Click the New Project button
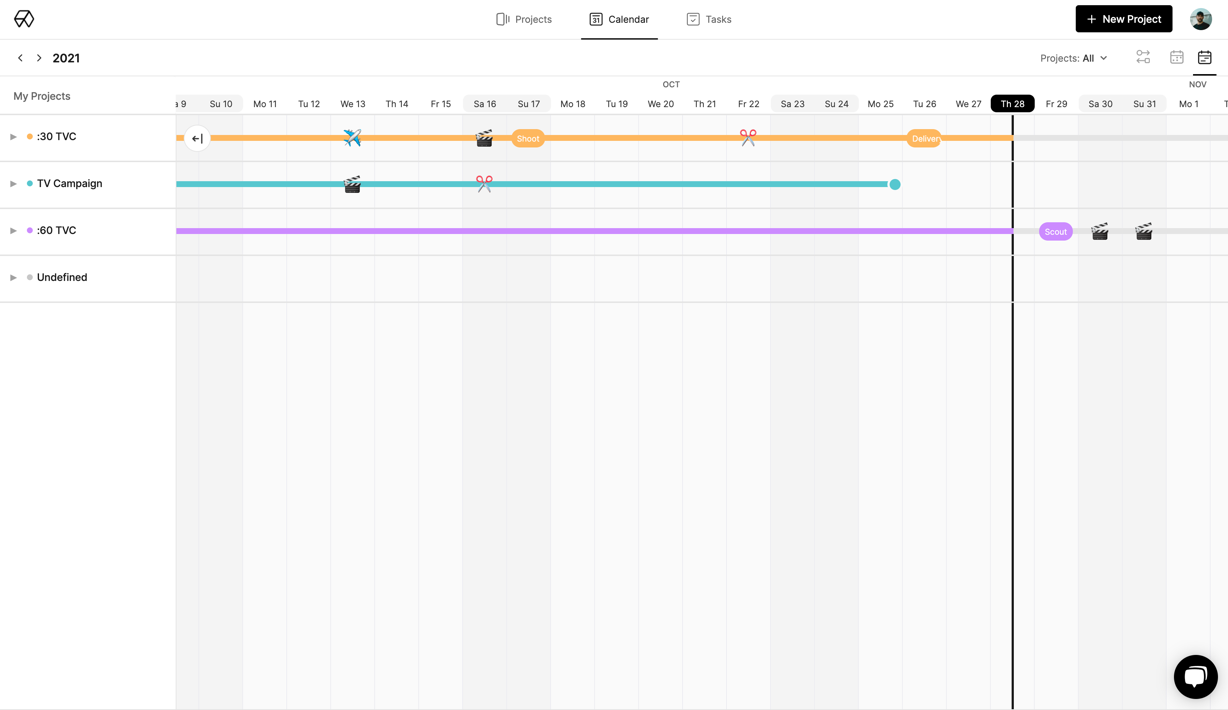Image resolution: width=1228 pixels, height=710 pixels. (1123, 19)
